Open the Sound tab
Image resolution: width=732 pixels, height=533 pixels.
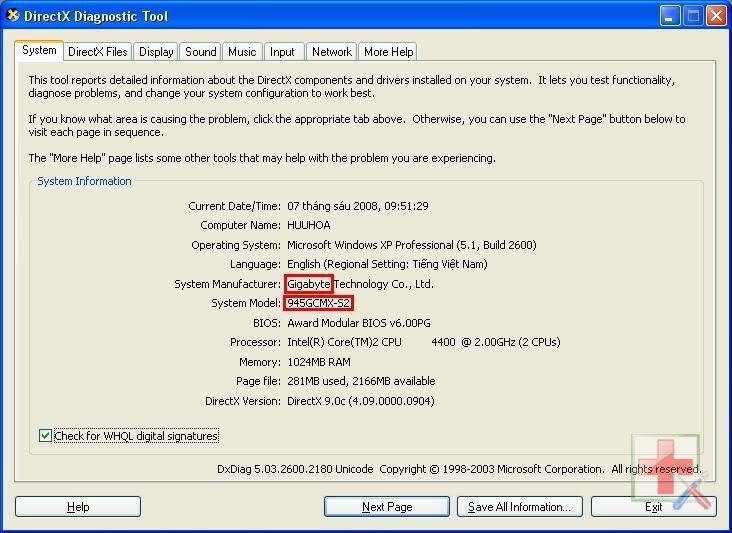pos(200,52)
